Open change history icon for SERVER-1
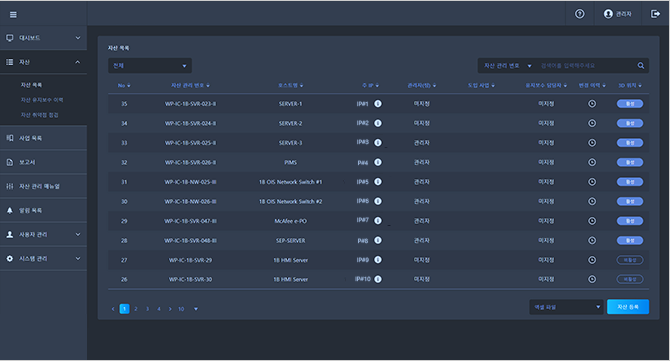This screenshot has height=361, width=670. pyautogui.click(x=592, y=103)
